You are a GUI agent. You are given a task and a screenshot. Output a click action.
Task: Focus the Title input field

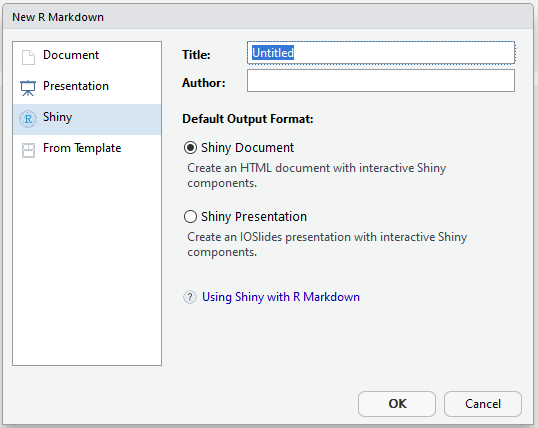pos(381,53)
